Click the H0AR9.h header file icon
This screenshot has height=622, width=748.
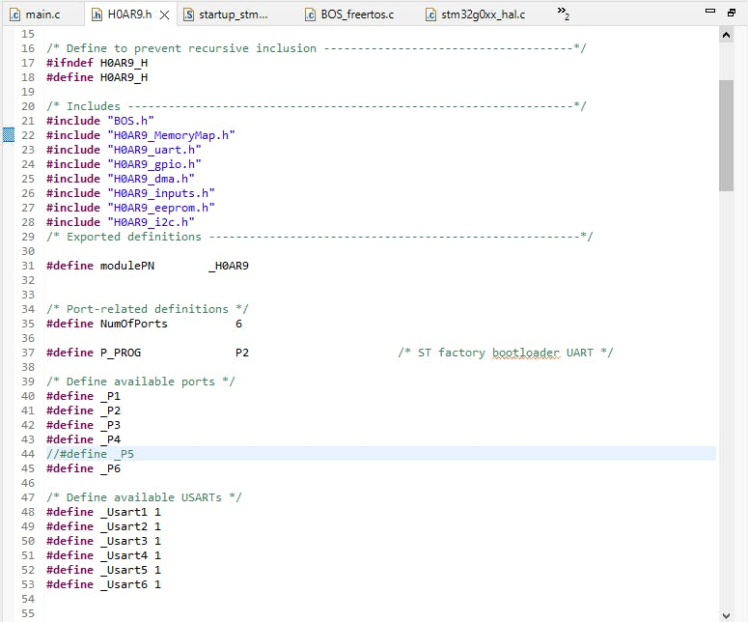pyautogui.click(x=97, y=14)
